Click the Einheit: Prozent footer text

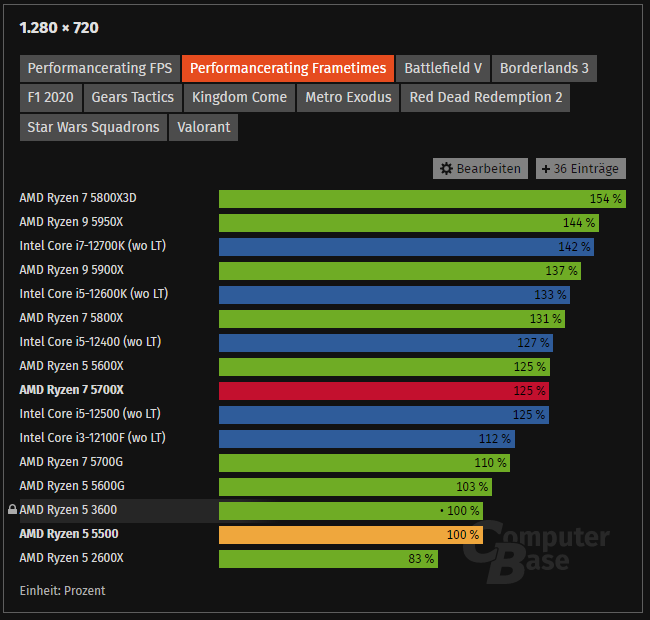(x=63, y=591)
